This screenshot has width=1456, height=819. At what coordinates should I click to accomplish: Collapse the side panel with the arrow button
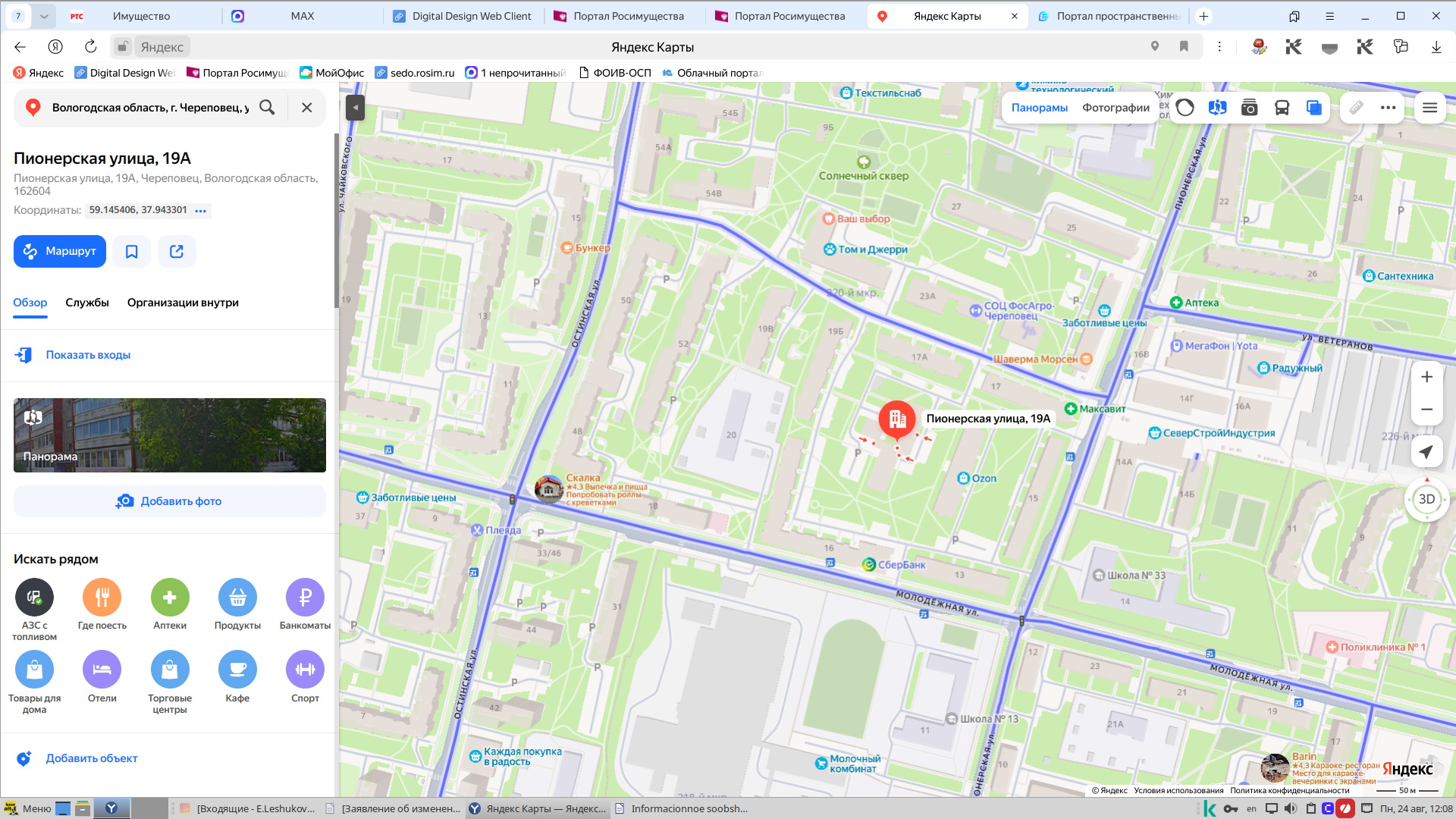coord(355,108)
